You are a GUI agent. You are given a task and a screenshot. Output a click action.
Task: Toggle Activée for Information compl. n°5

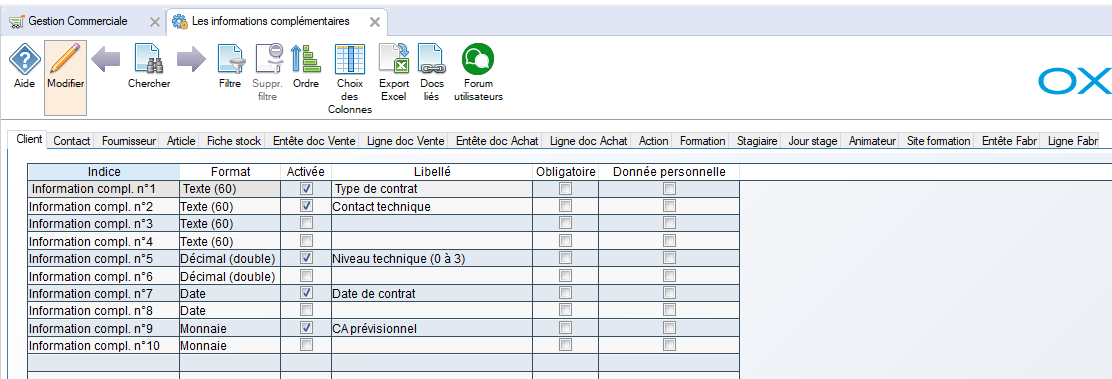coord(306,258)
